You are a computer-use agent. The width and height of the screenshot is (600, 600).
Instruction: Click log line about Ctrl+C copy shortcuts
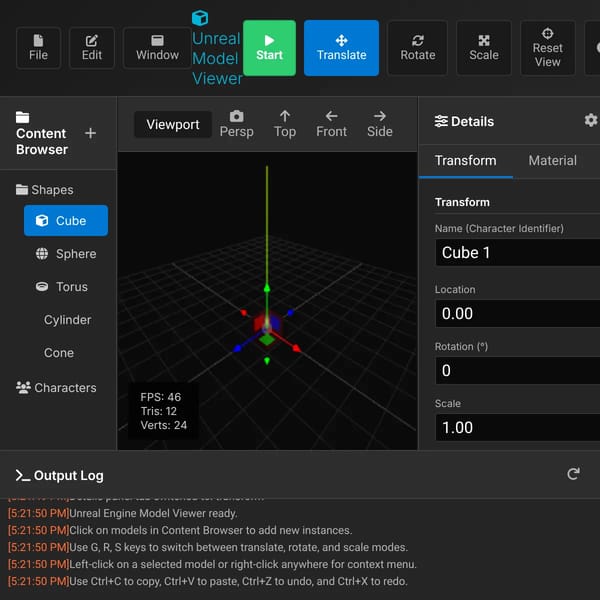coord(238,581)
